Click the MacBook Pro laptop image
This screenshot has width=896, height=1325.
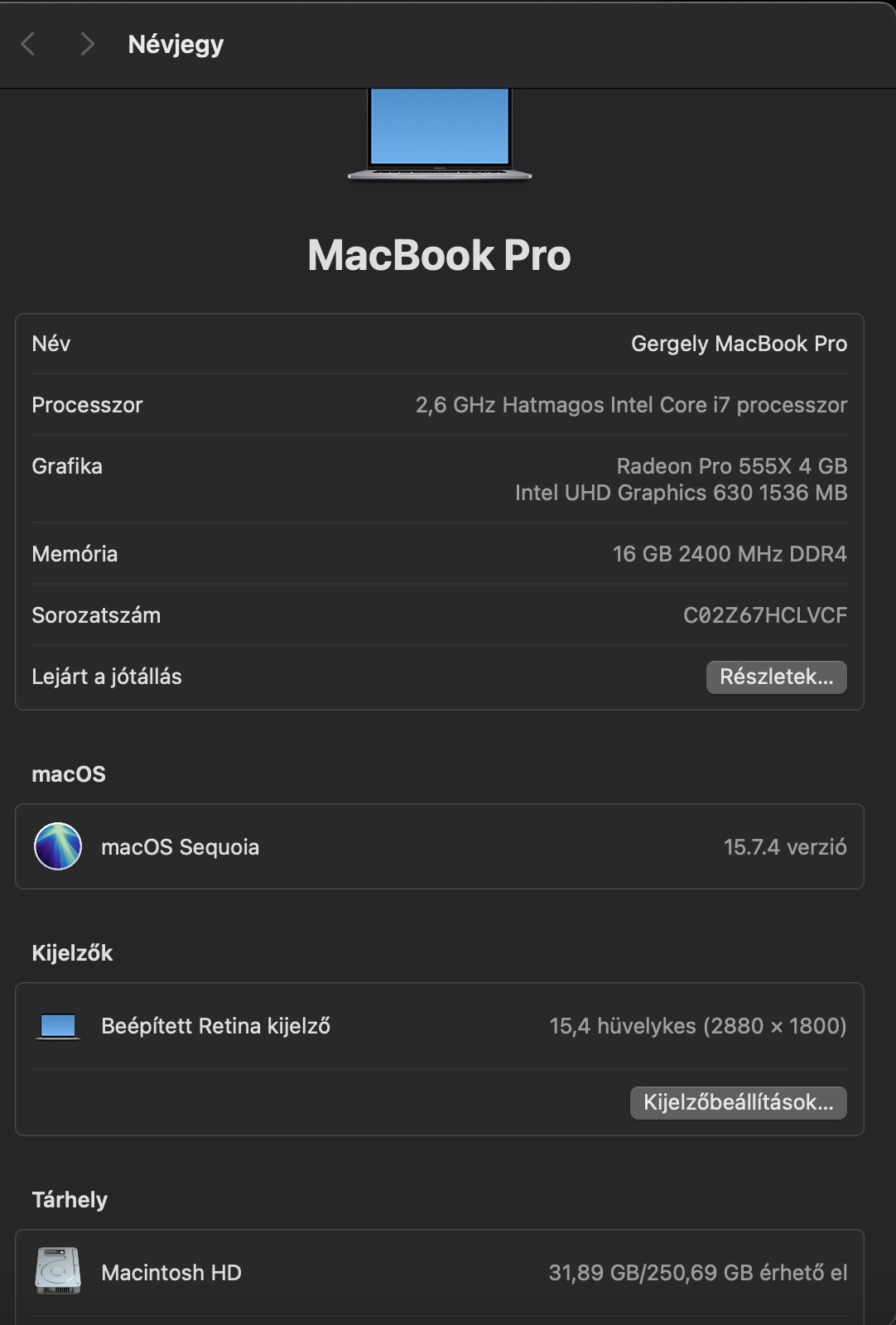click(x=440, y=132)
